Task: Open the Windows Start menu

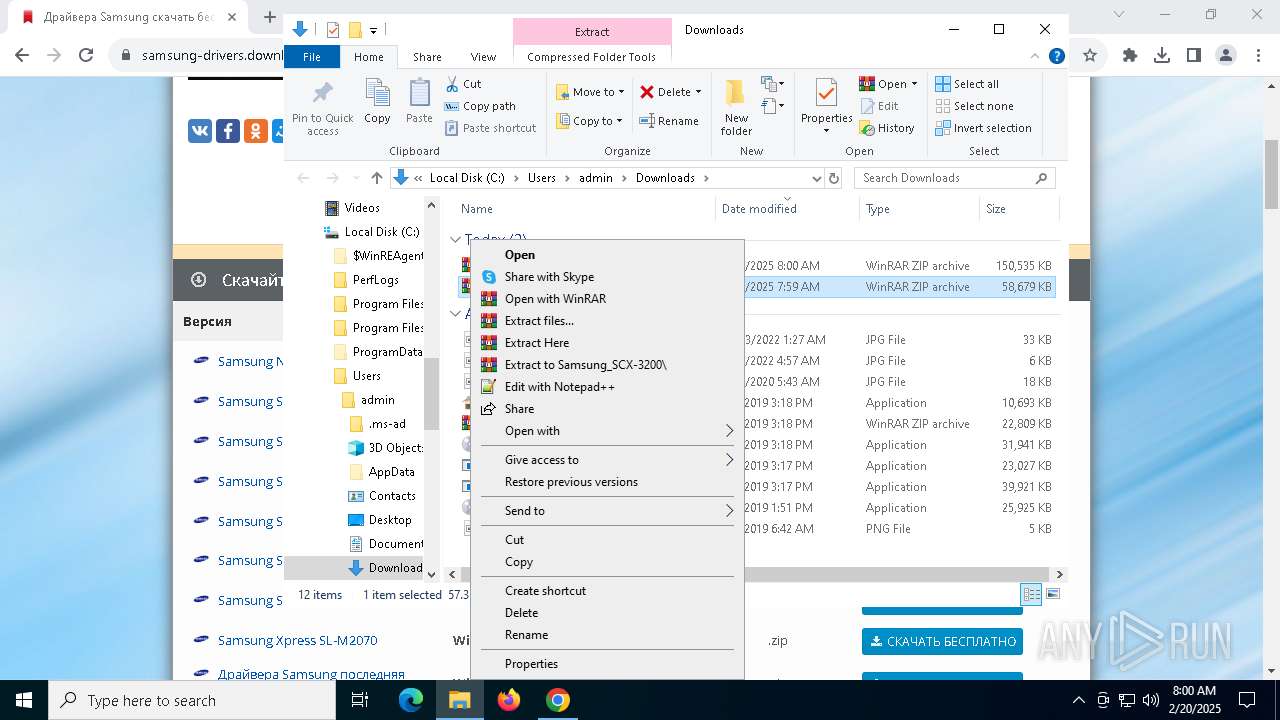Action: coord(24,700)
